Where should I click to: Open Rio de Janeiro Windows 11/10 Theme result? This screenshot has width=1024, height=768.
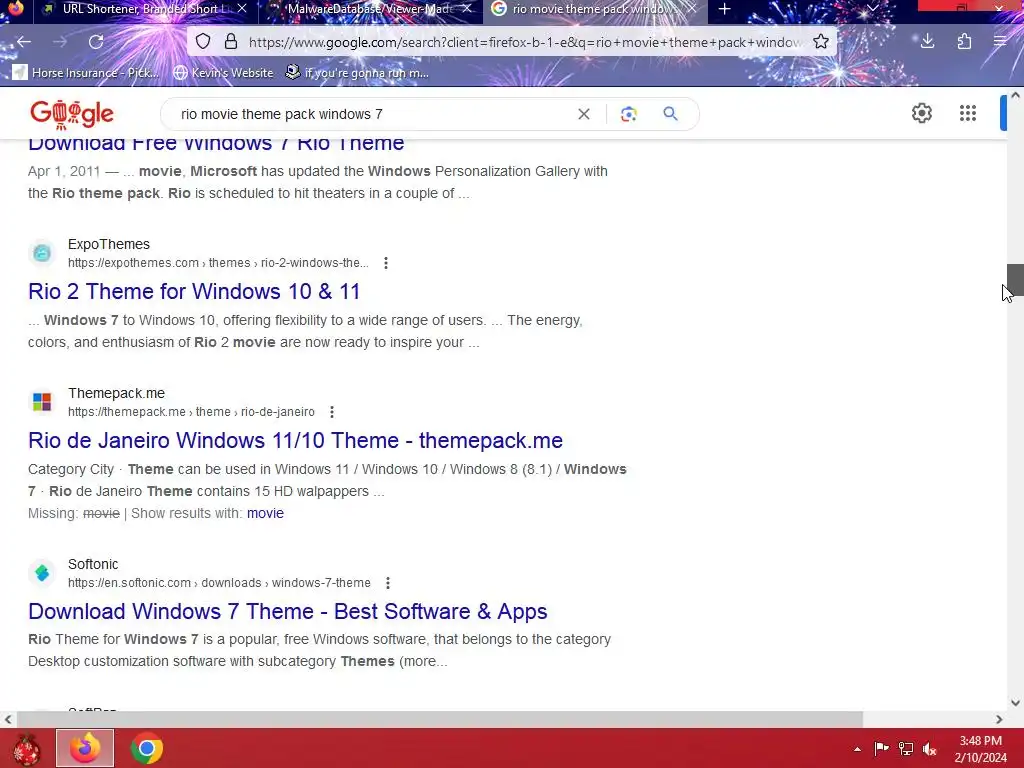click(295, 440)
